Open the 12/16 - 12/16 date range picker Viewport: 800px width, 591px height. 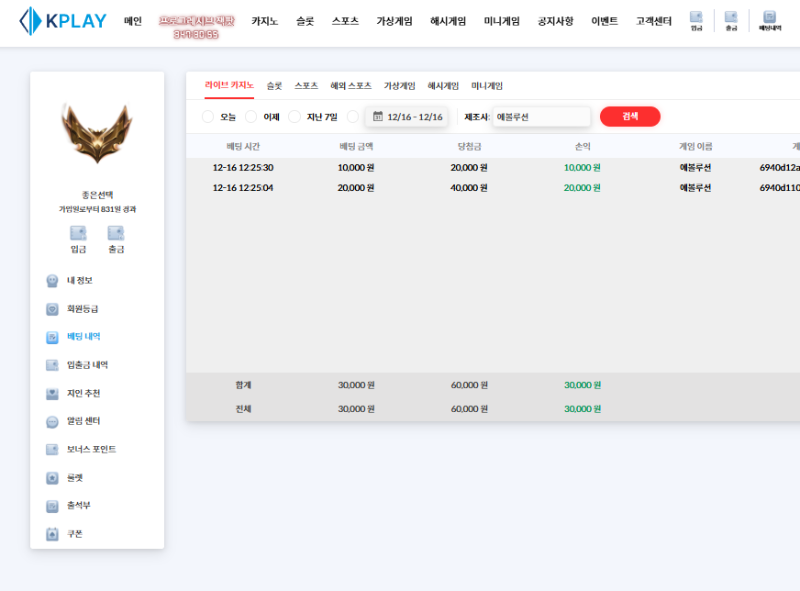tap(407, 117)
